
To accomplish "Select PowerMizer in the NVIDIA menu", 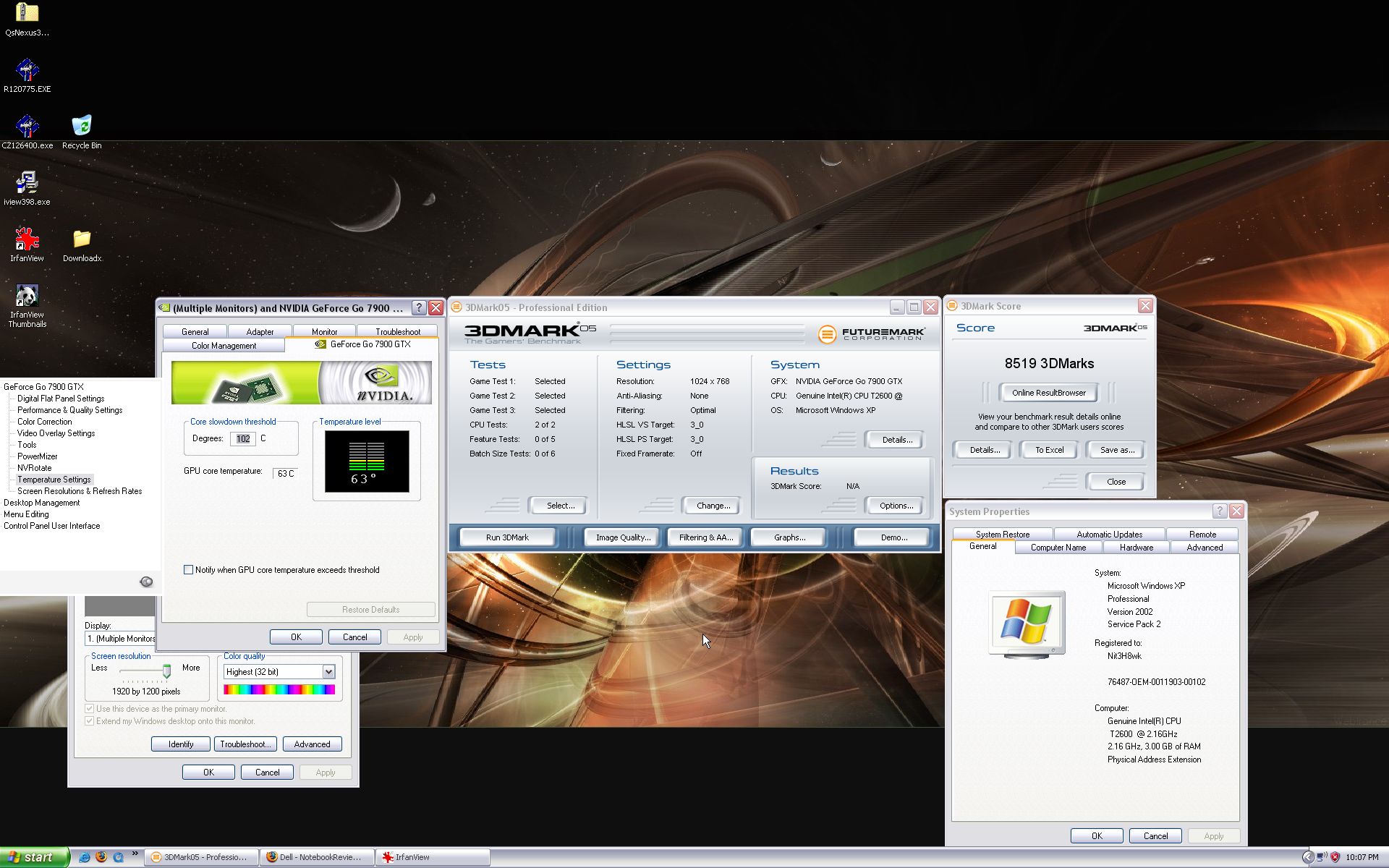I will click(x=37, y=456).
